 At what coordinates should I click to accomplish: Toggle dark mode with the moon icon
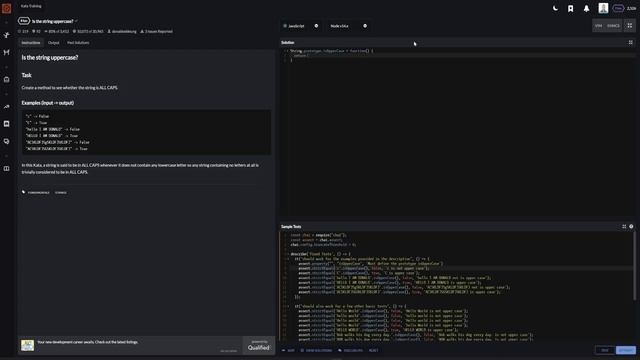555,8
